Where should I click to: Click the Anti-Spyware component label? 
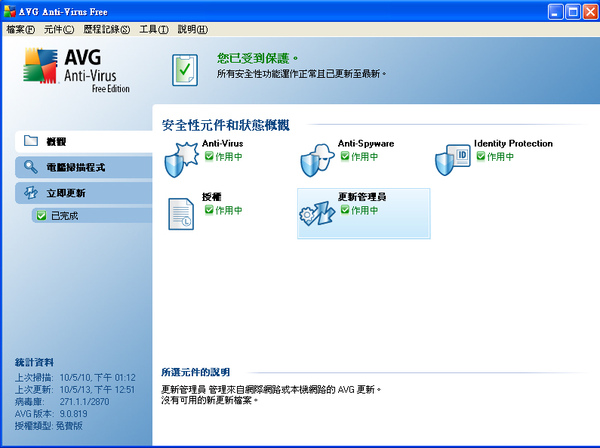pyautogui.click(x=366, y=143)
